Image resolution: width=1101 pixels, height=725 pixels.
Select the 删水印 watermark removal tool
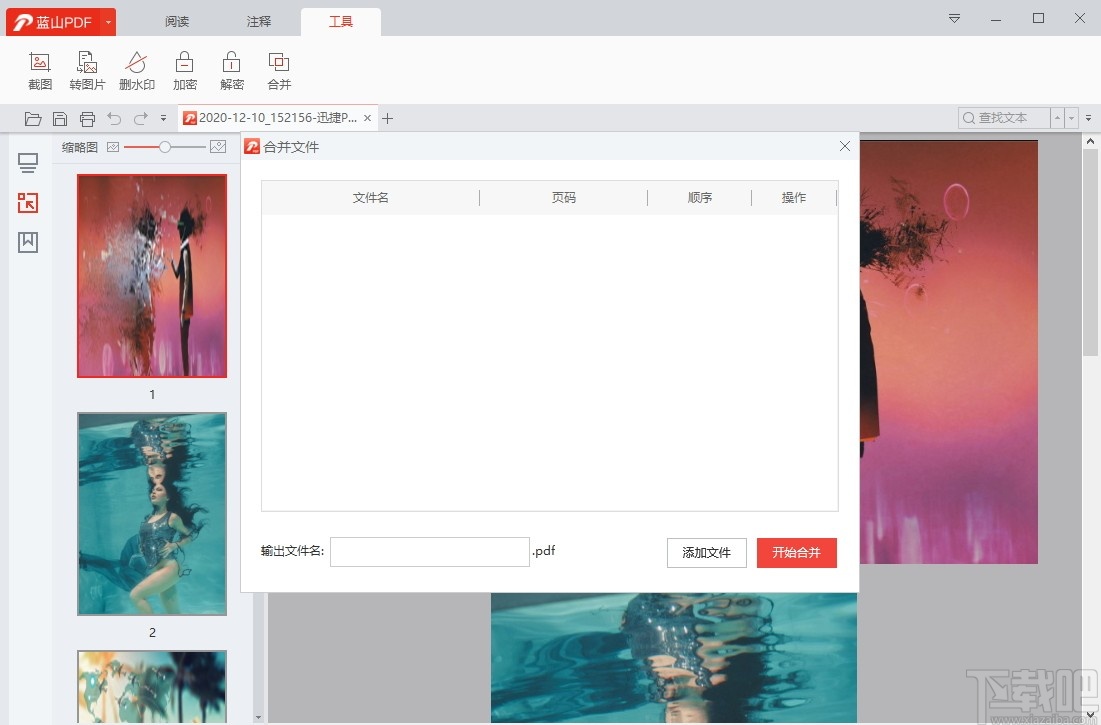point(136,68)
